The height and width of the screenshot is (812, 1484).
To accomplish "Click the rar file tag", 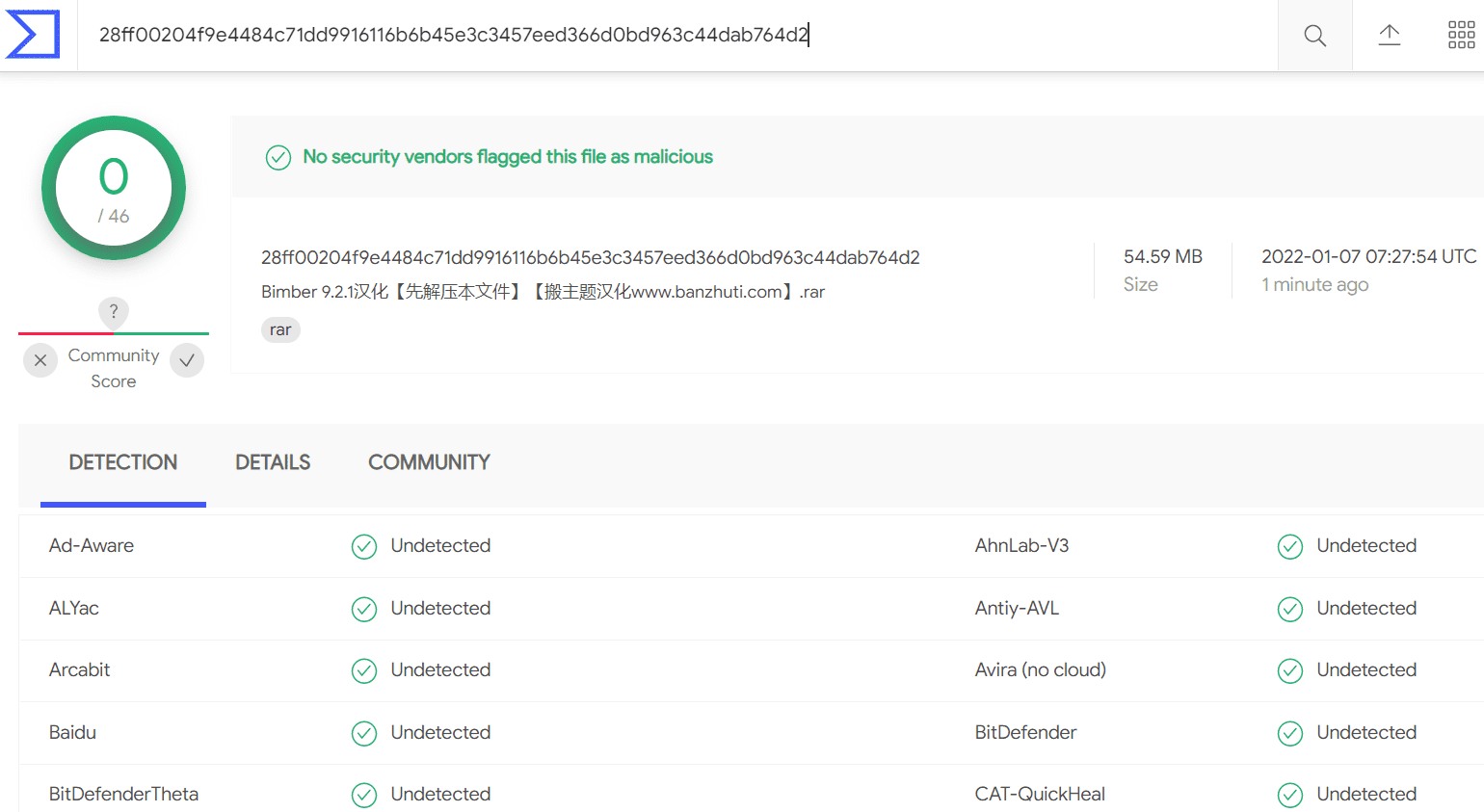I will click(280, 330).
